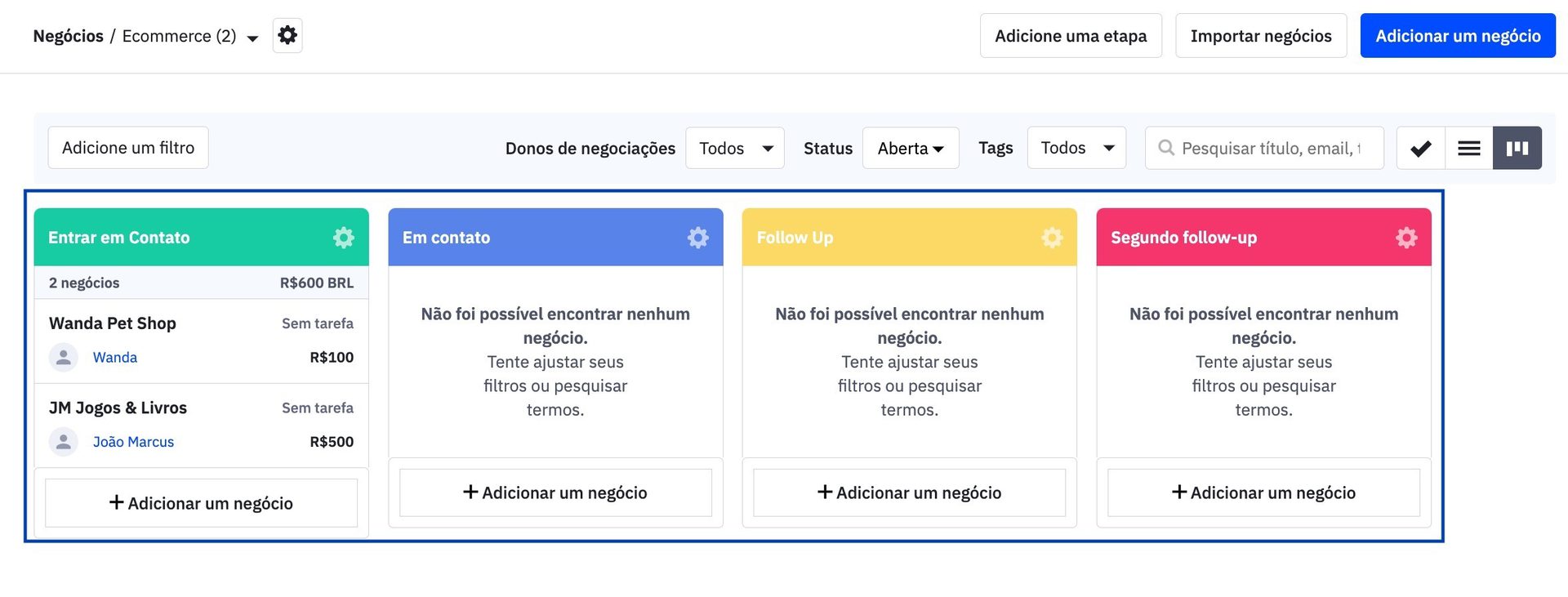Click Importar negócios
The width and height of the screenshot is (1568, 597).
1260,36
